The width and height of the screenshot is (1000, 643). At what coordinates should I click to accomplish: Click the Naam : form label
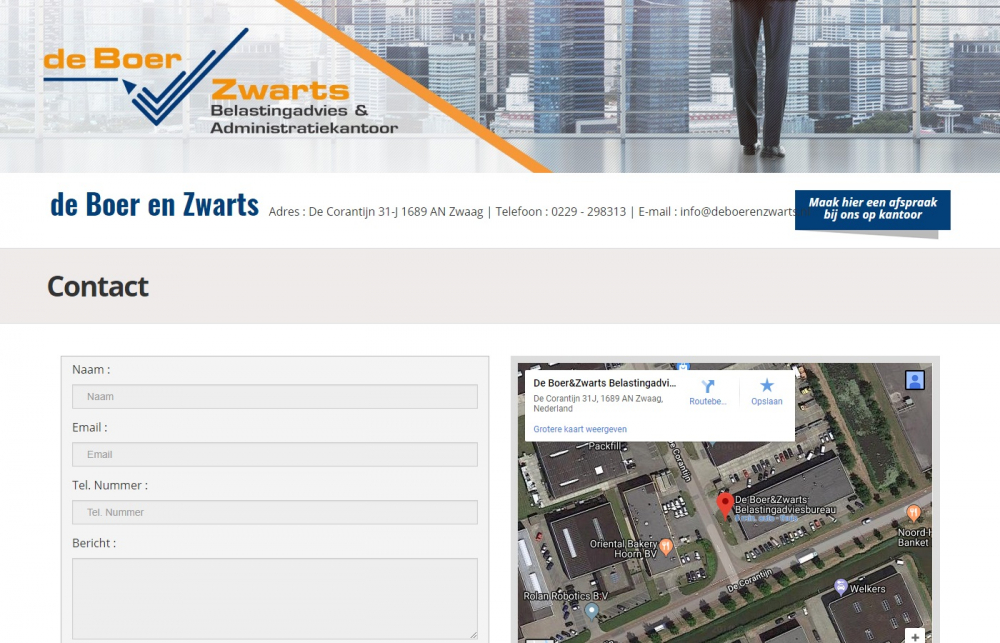[91, 369]
